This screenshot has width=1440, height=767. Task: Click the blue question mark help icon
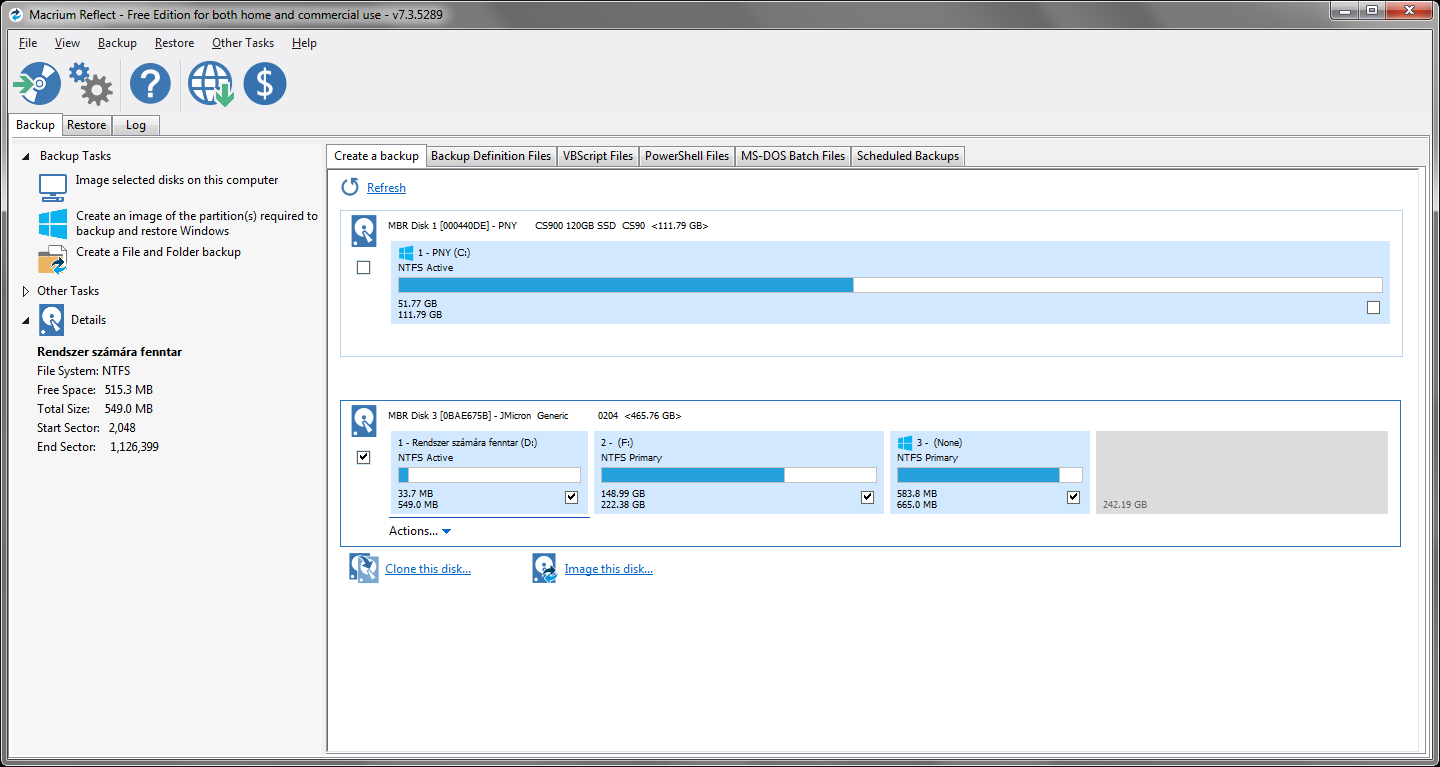click(x=150, y=83)
